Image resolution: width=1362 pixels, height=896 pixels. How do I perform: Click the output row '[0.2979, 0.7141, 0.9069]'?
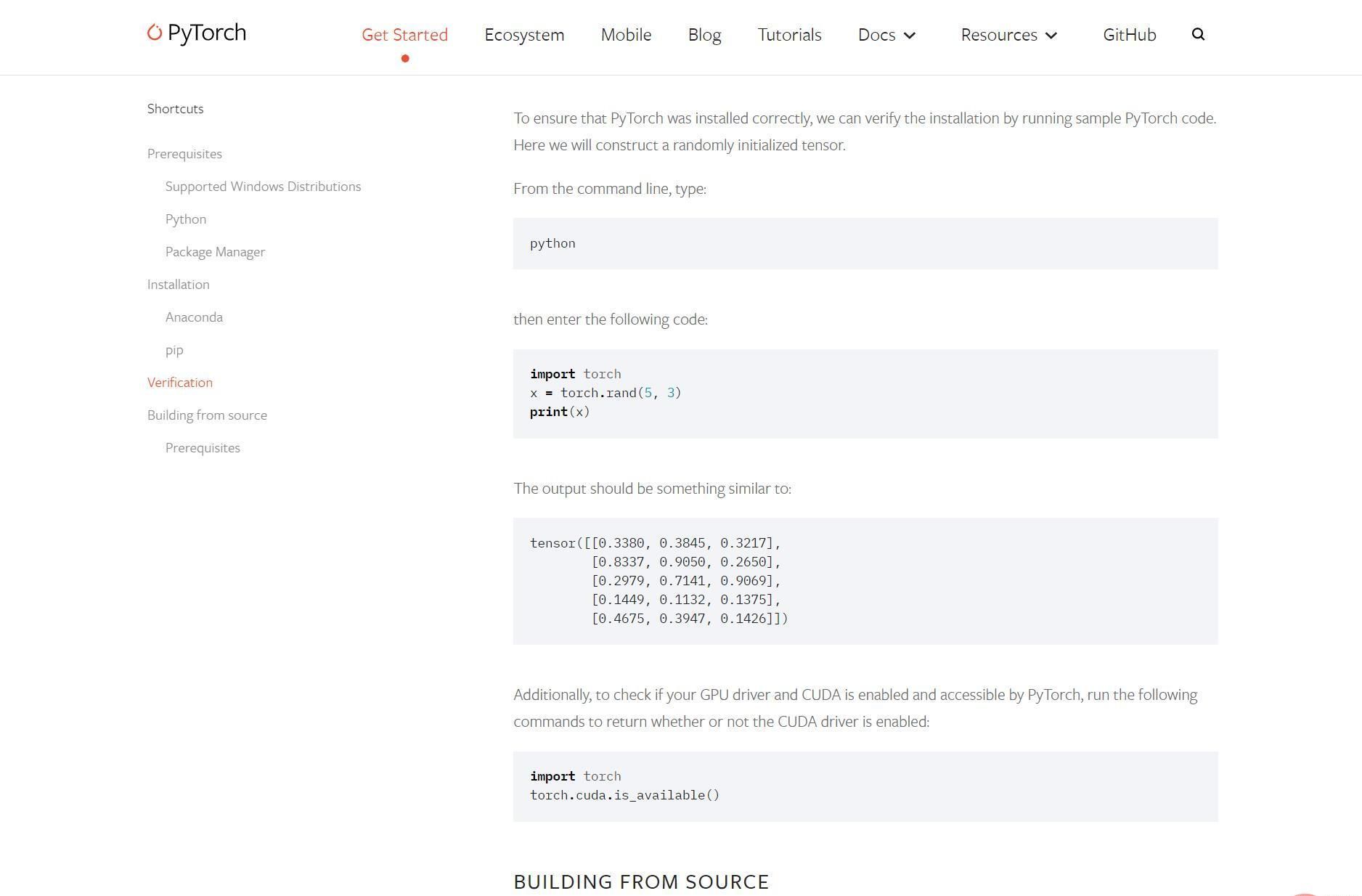tap(686, 581)
